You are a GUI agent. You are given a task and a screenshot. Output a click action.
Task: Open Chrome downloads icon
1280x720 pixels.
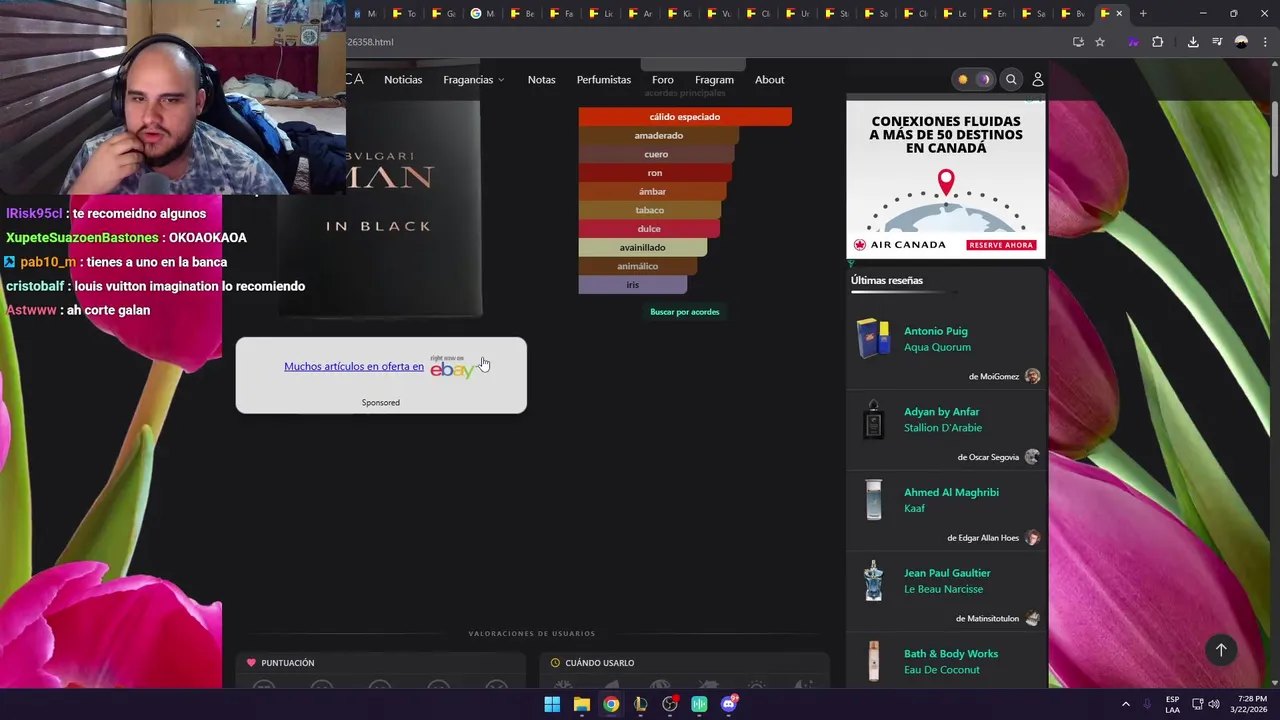pos(1193,42)
